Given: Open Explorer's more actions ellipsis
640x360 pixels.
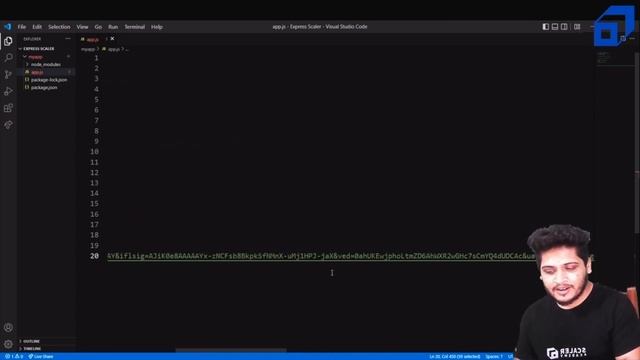Looking at the screenshot, I should click(x=68, y=39).
